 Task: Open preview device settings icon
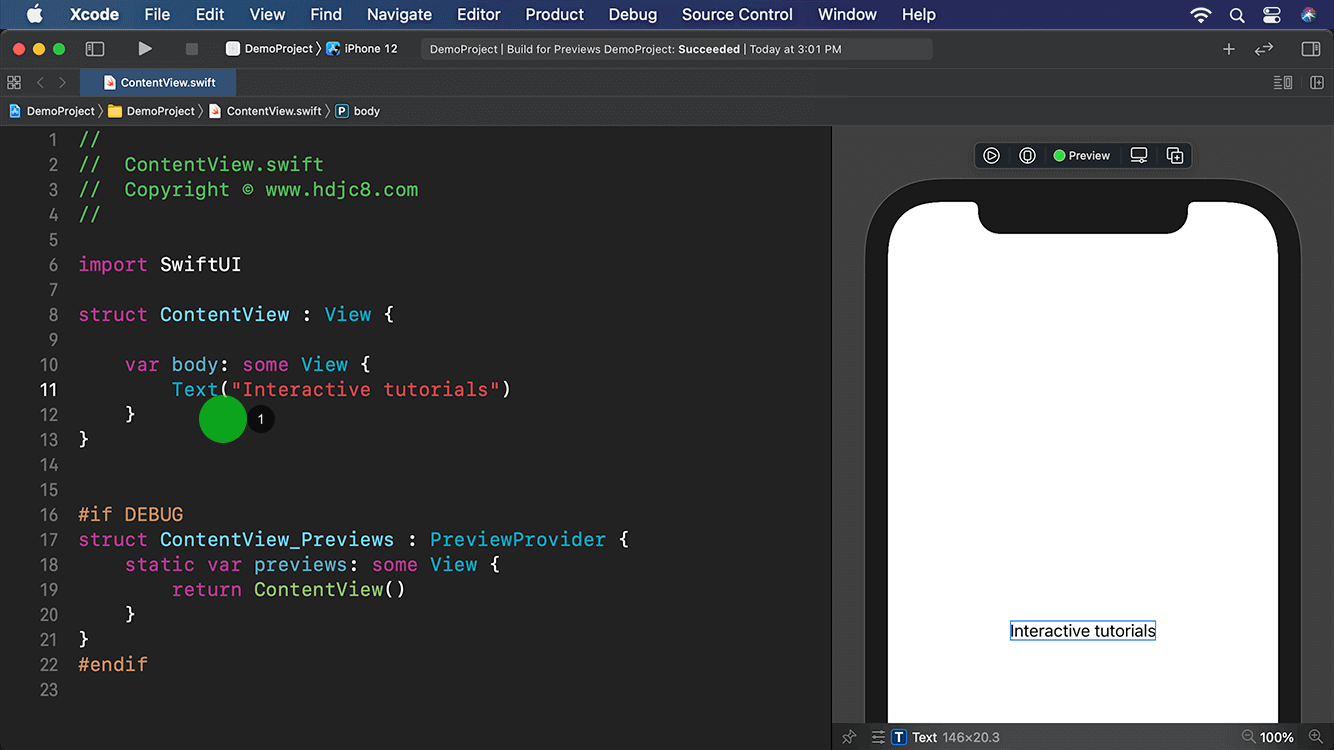(x=1139, y=155)
